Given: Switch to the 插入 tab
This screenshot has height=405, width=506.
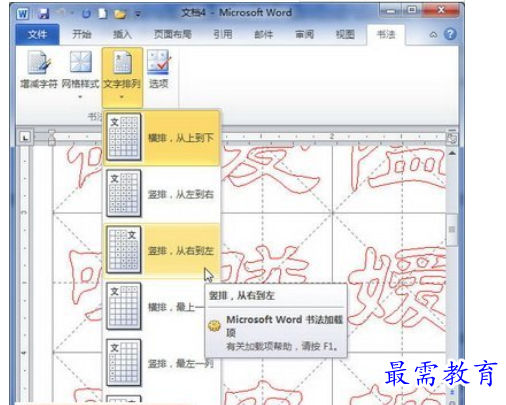Looking at the screenshot, I should coord(122,34).
